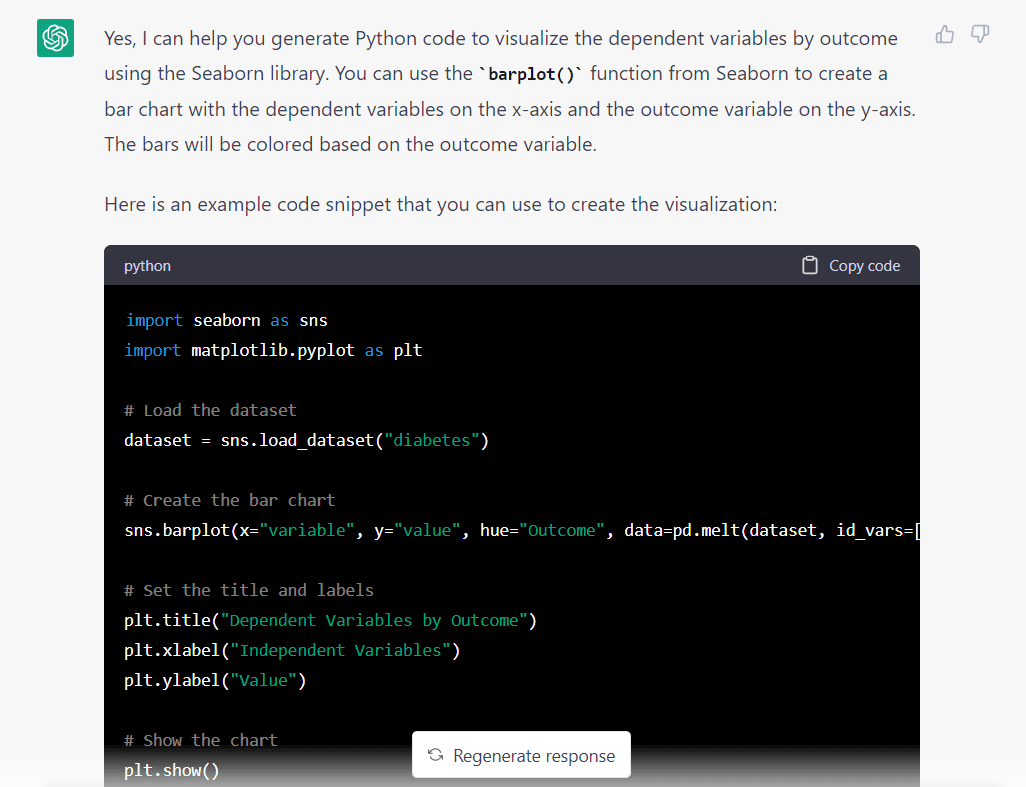Image resolution: width=1026 pixels, height=787 pixels.
Task: Click the 'Here is an example code snippet' sentence
Action: click(x=440, y=205)
